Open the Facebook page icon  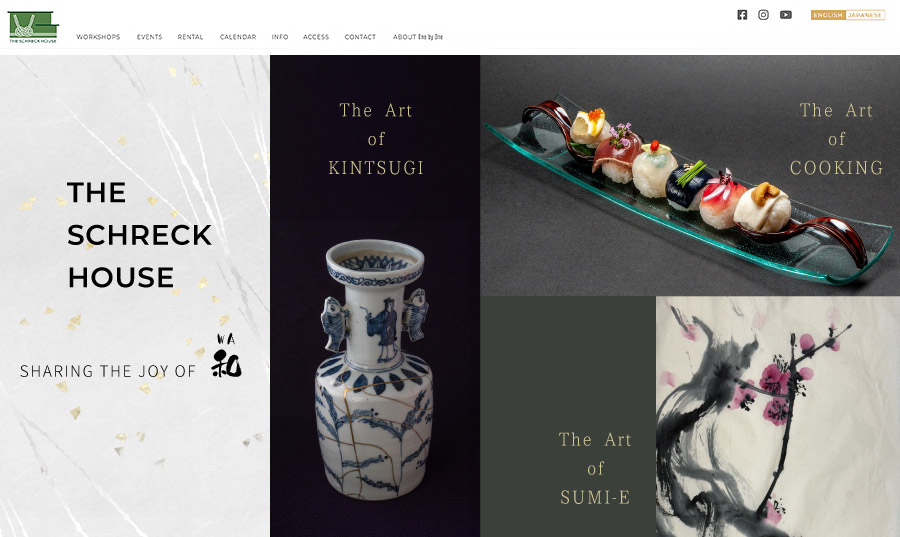click(742, 15)
